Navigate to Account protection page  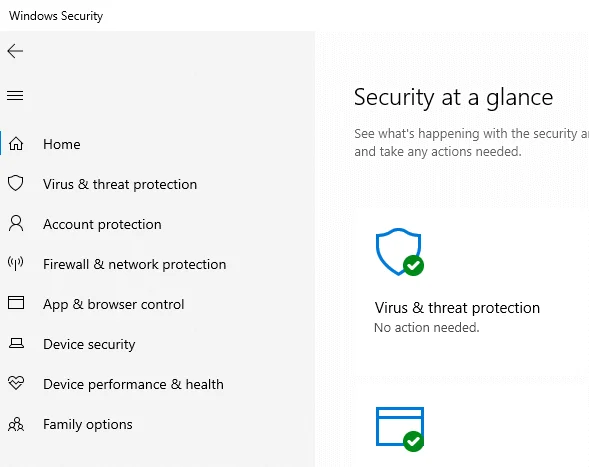[x=102, y=224]
